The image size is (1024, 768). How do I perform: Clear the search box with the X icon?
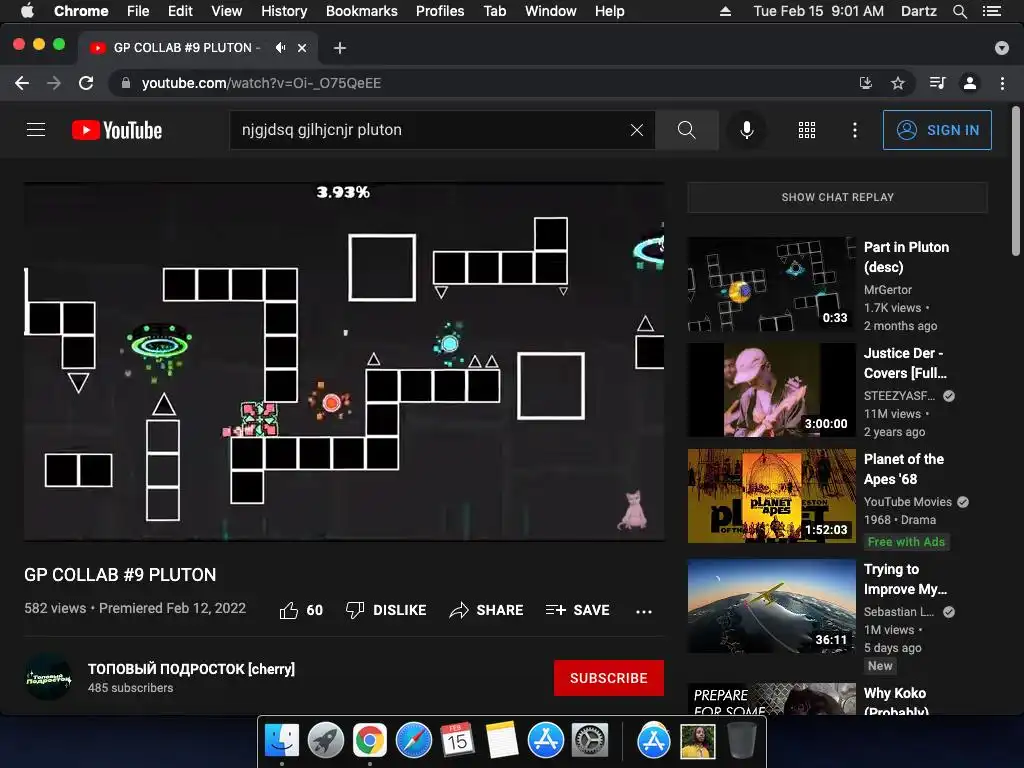637,130
